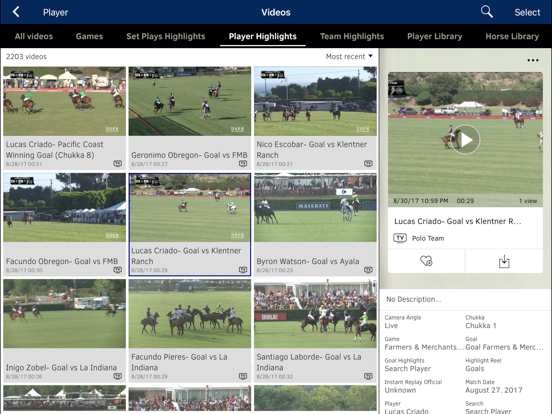
Task: Go back to Player
Action: point(55,12)
